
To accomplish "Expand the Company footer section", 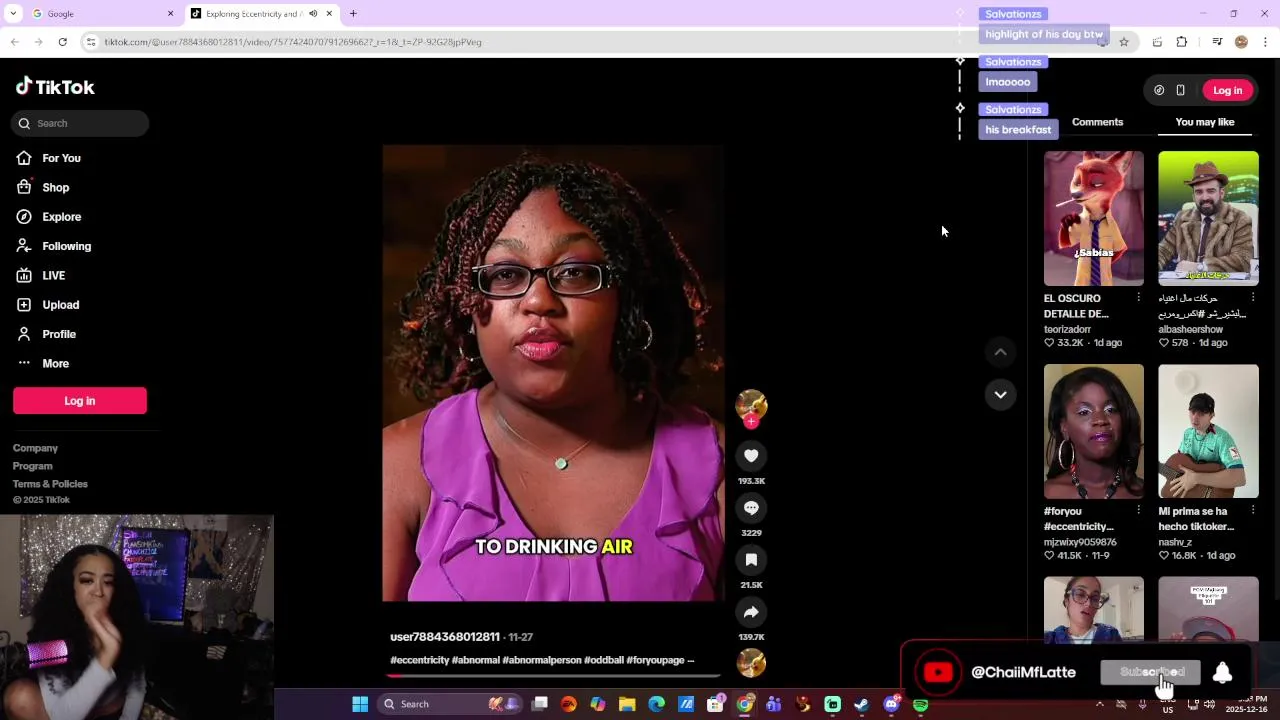I will point(35,448).
